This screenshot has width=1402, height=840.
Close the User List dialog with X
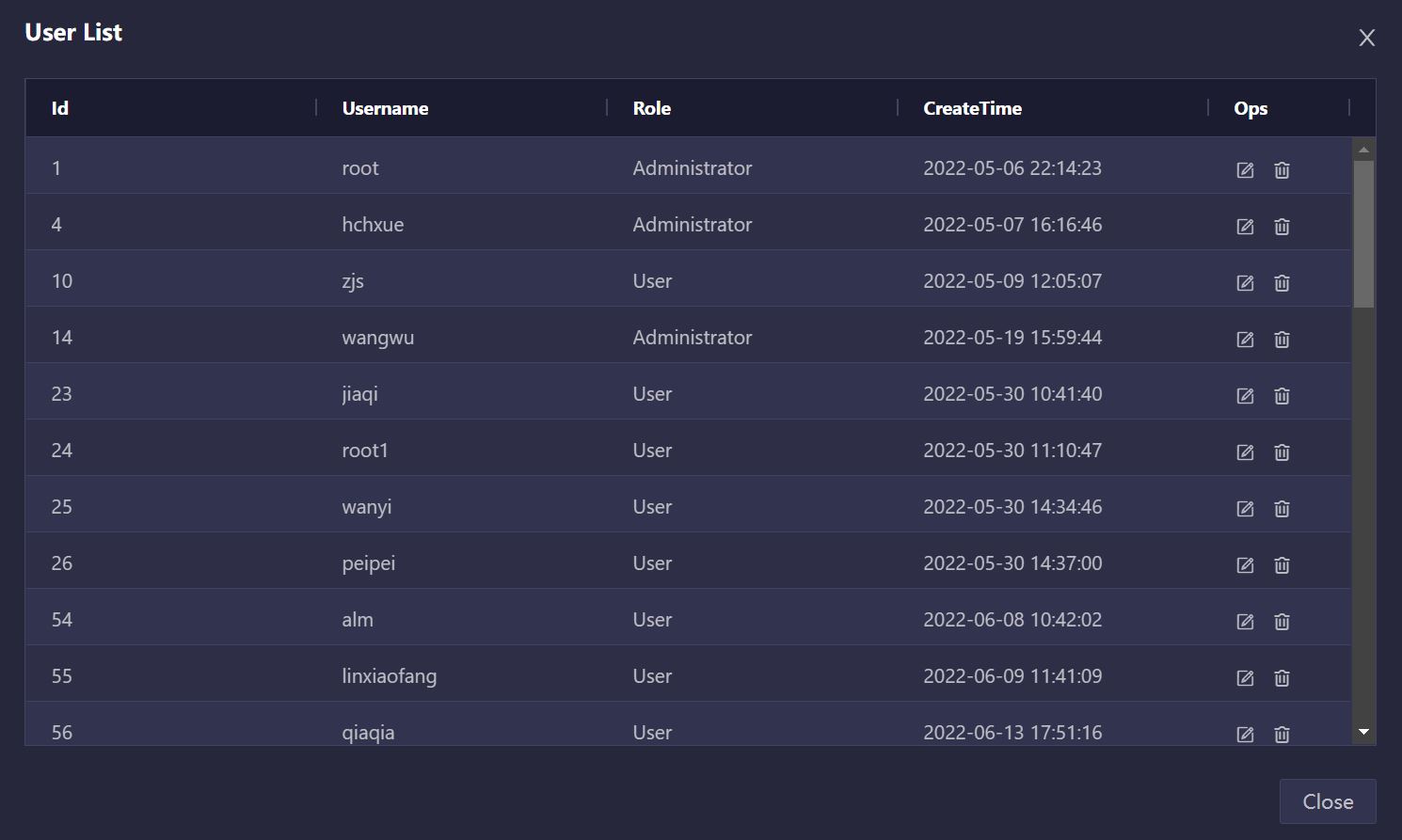coord(1367,38)
